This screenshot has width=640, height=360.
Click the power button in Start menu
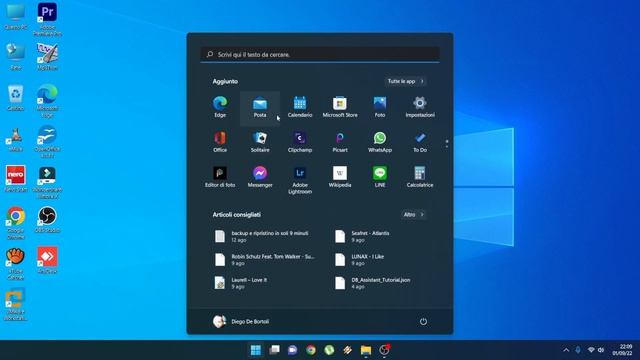tap(423, 321)
